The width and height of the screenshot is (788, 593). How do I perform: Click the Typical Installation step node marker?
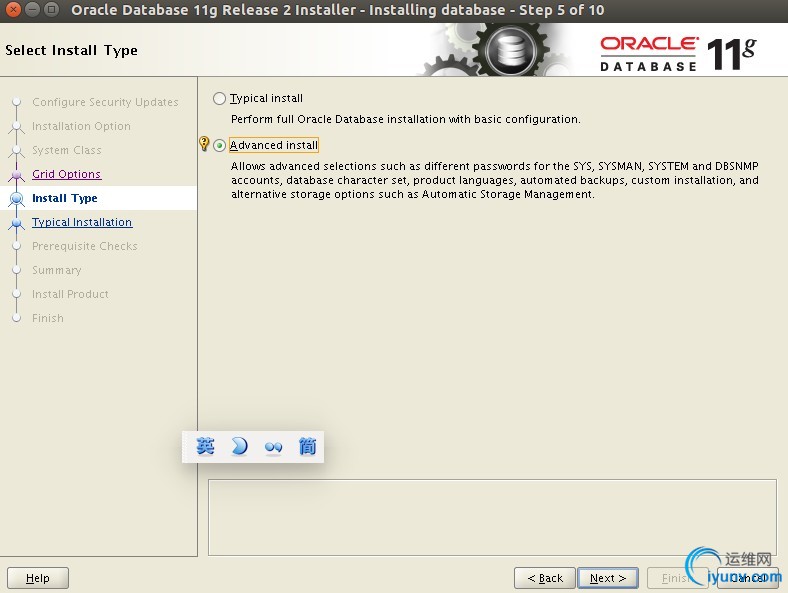[x=17, y=223]
